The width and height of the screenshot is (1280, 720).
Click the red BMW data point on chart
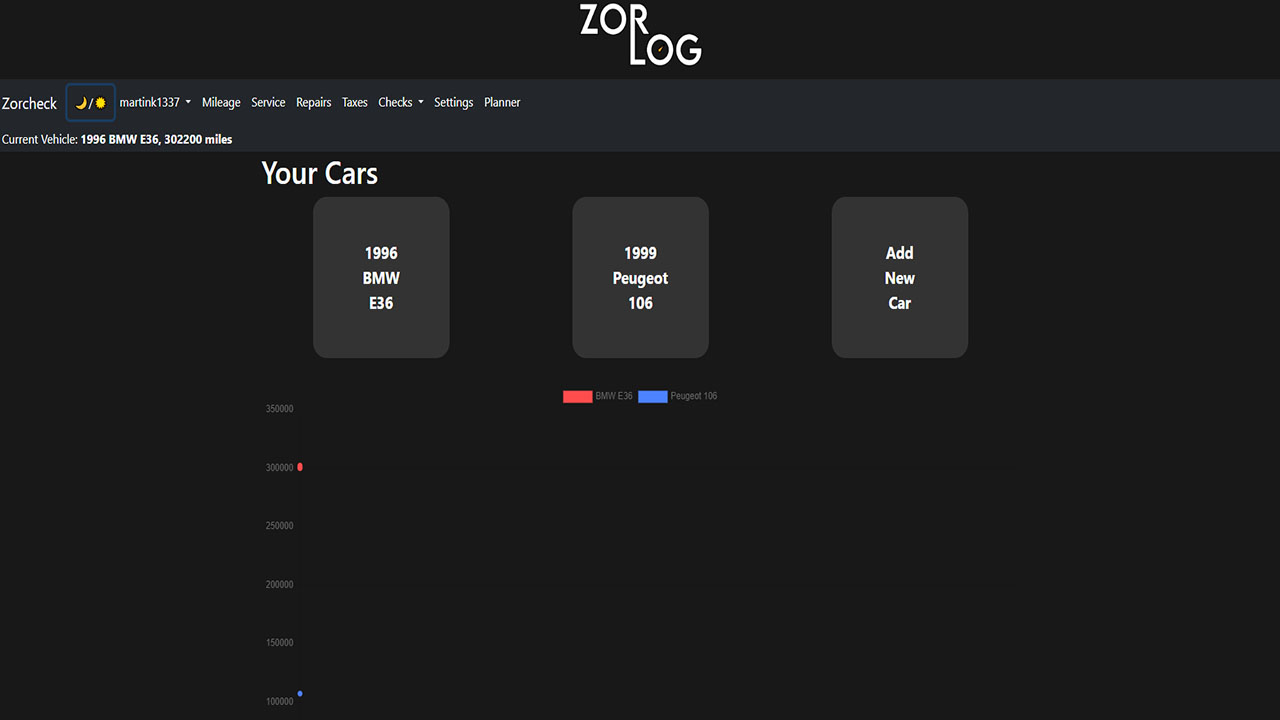click(300, 467)
